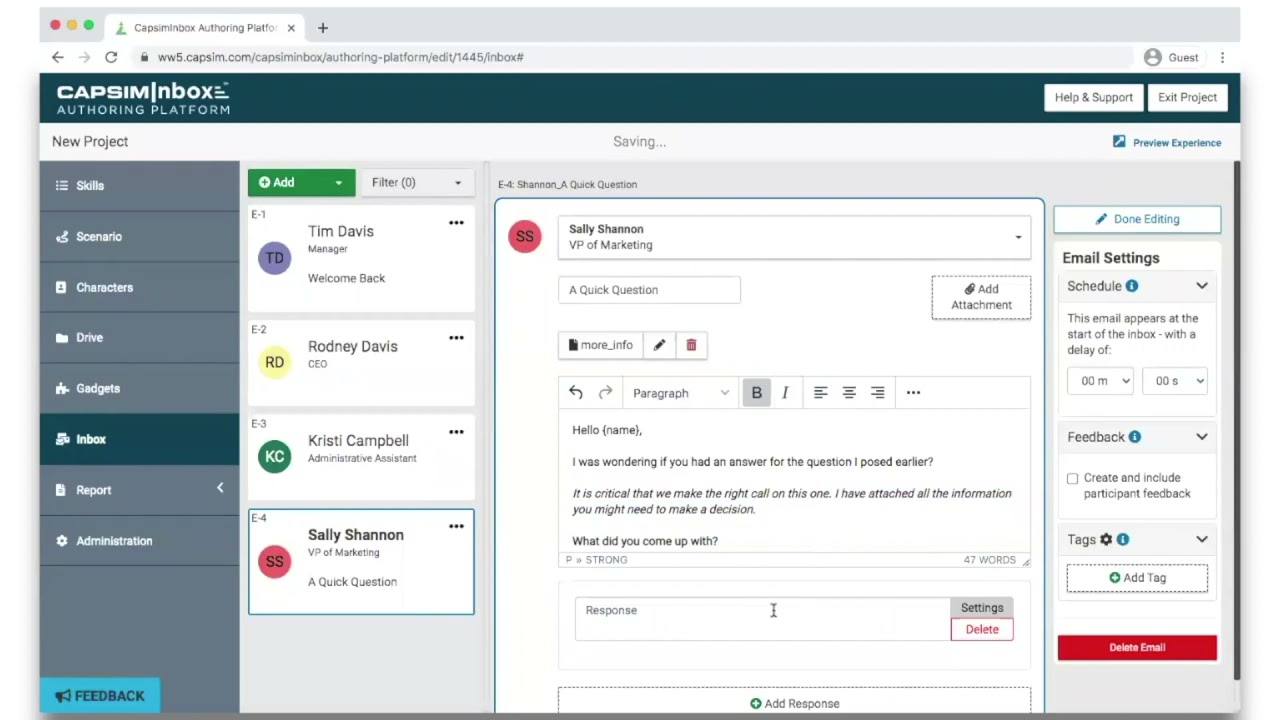Image resolution: width=1280 pixels, height=720 pixels.
Task: Open the FEEDBACK button at bottom left
Action: (x=100, y=696)
